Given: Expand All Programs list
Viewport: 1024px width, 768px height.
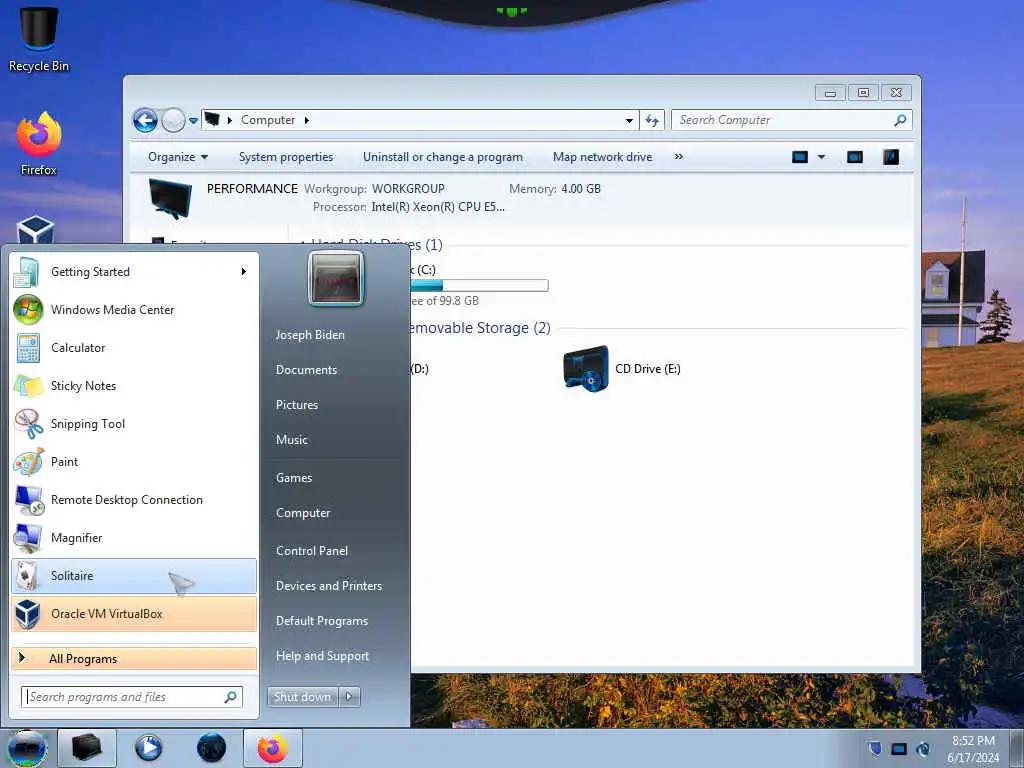Looking at the screenshot, I should [134, 659].
